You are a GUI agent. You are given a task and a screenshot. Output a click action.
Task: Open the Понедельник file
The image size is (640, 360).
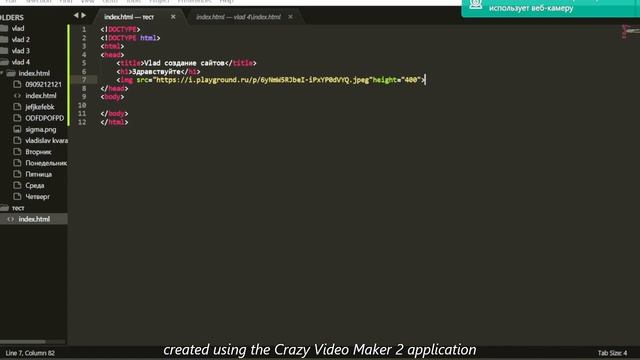(46, 163)
